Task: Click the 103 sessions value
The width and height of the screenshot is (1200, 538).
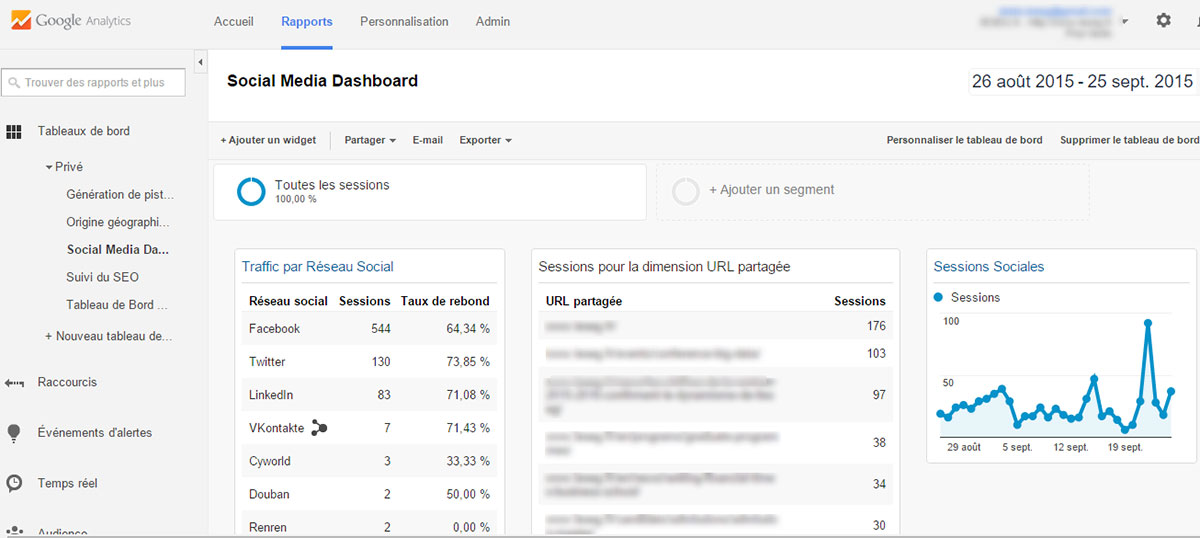Action: (876, 354)
